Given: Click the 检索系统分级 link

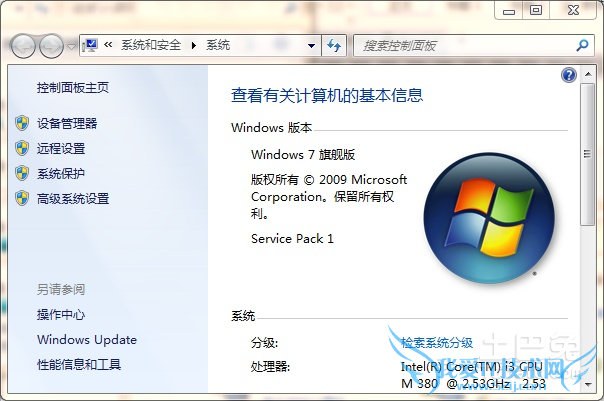Looking at the screenshot, I should point(436,343).
